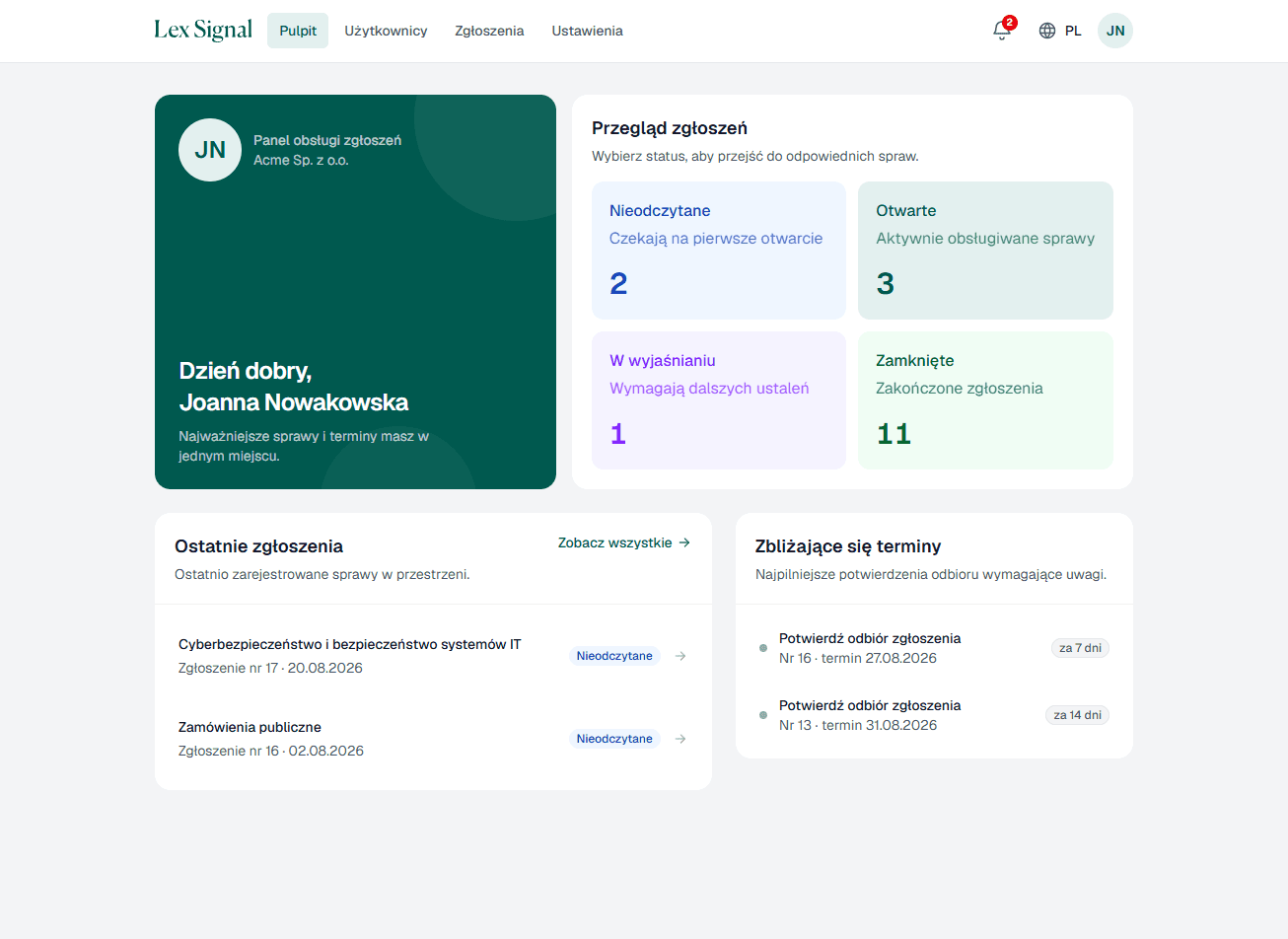Switch to the Użytkownicy tab
Image resolution: width=1288 pixels, height=939 pixels.
[x=386, y=31]
